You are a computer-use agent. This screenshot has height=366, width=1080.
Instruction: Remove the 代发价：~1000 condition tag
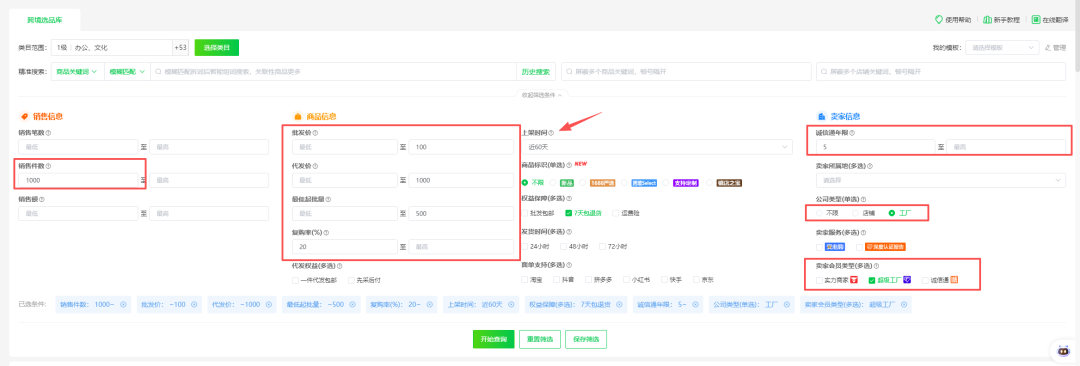270,304
